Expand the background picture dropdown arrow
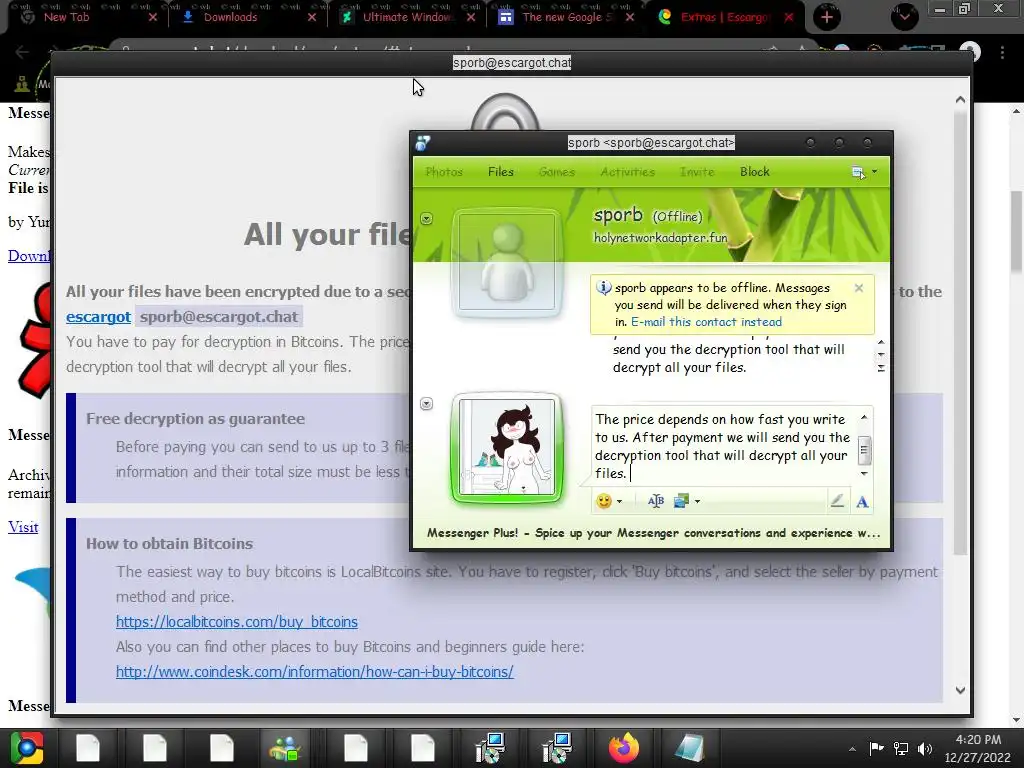 697,502
